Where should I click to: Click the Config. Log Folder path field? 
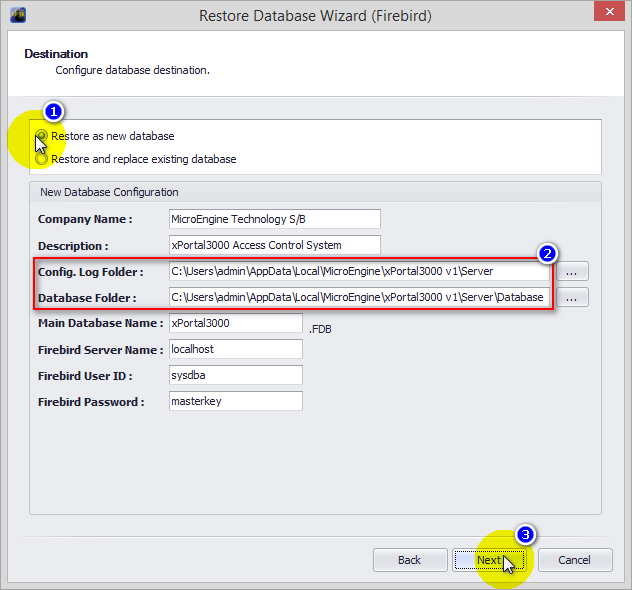coord(358,271)
